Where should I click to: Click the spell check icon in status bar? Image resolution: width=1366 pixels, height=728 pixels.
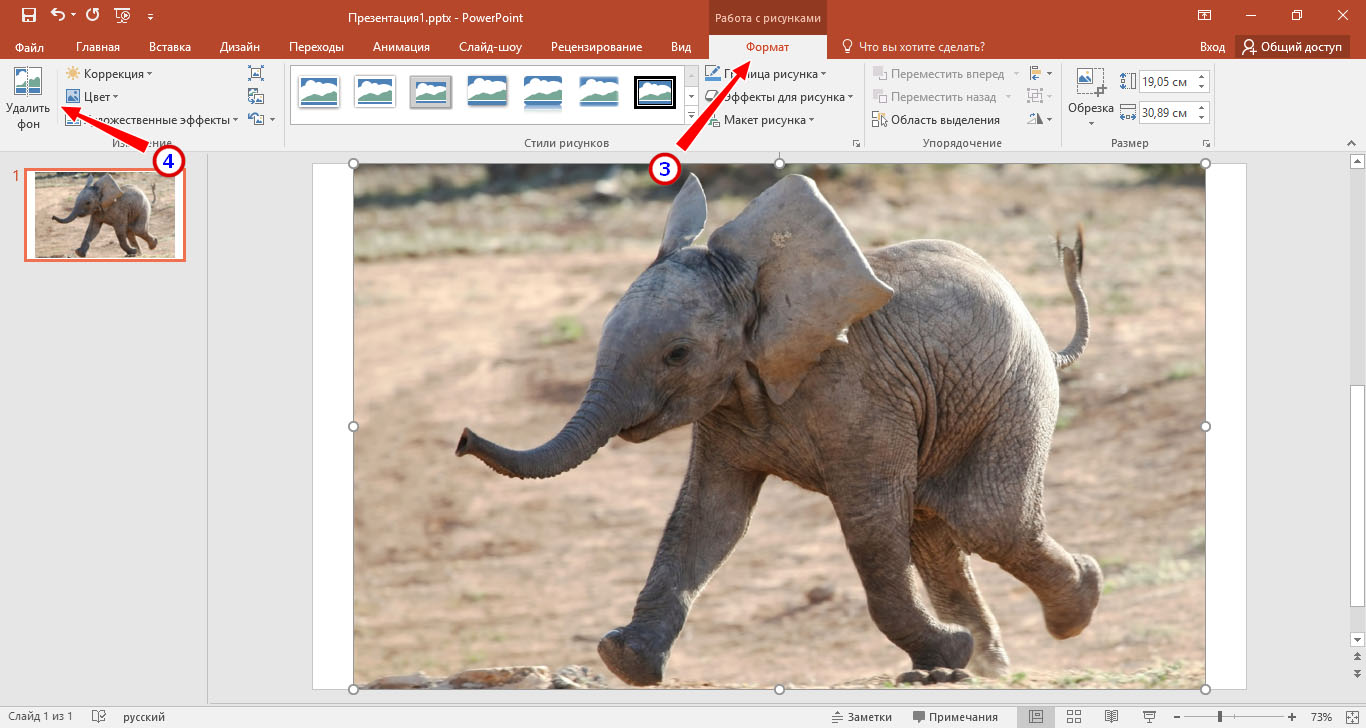click(99, 717)
